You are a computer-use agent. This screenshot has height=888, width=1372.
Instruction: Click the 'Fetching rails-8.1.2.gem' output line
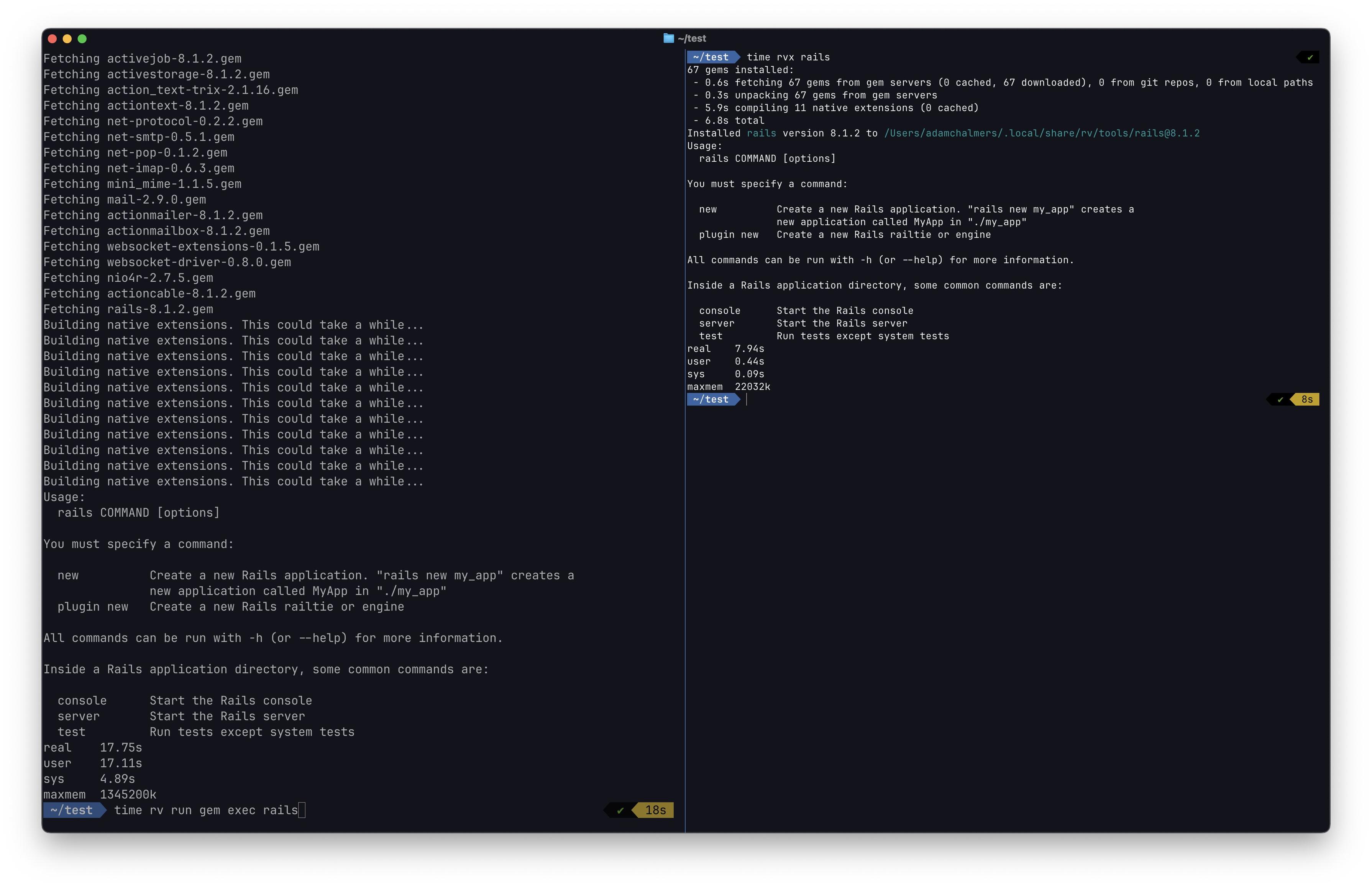[128, 309]
